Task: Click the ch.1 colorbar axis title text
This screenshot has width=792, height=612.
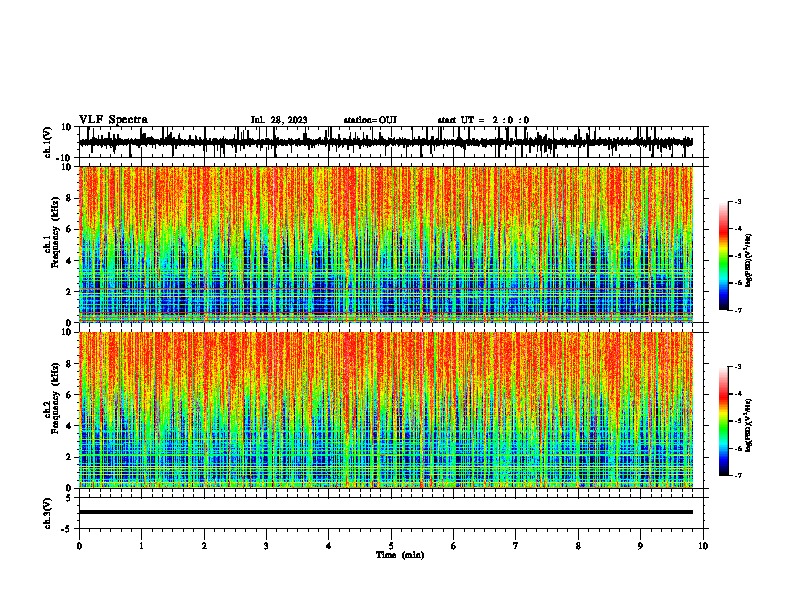Action: 749,260
